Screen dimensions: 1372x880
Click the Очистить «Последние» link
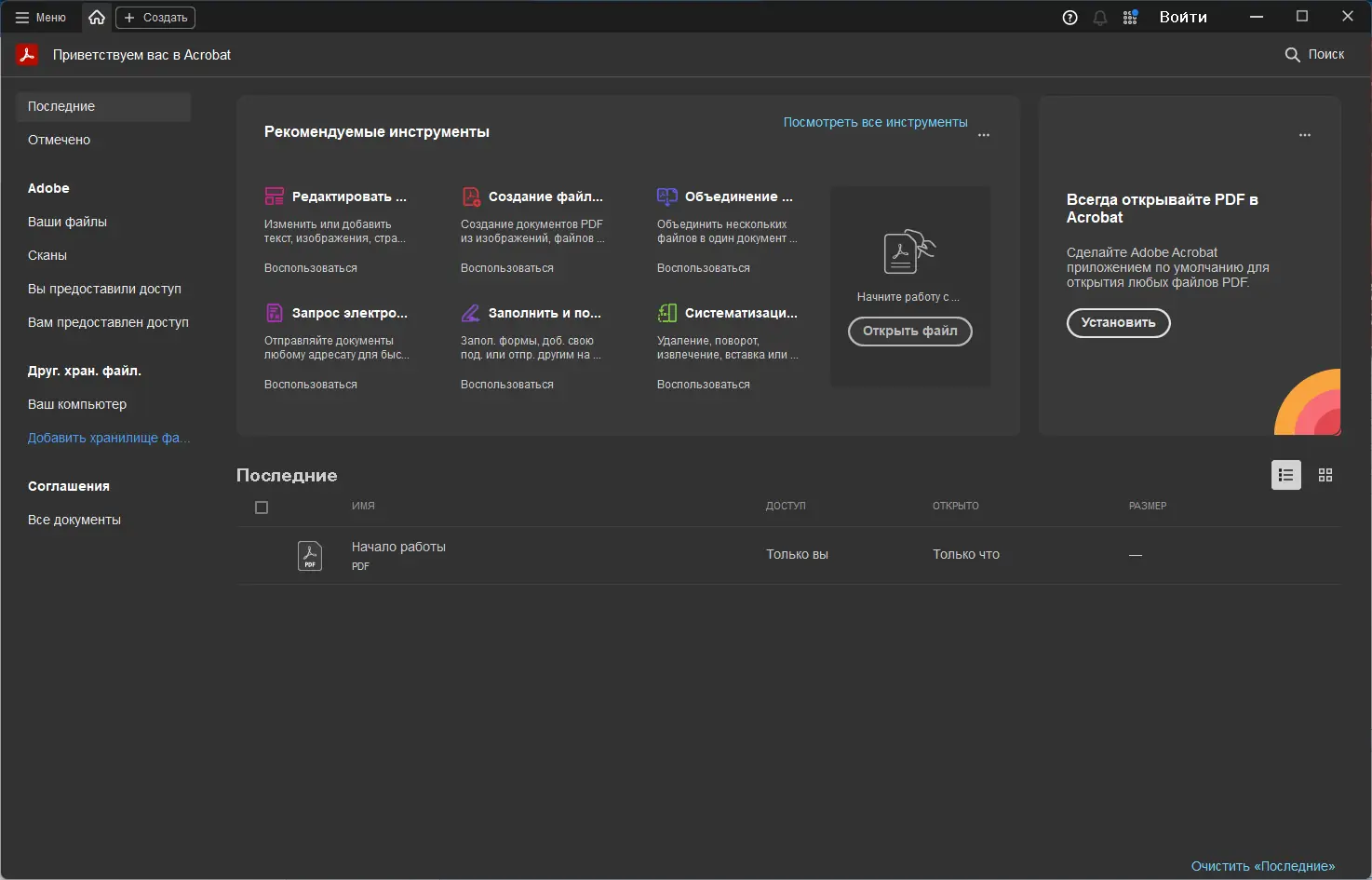point(1262,866)
